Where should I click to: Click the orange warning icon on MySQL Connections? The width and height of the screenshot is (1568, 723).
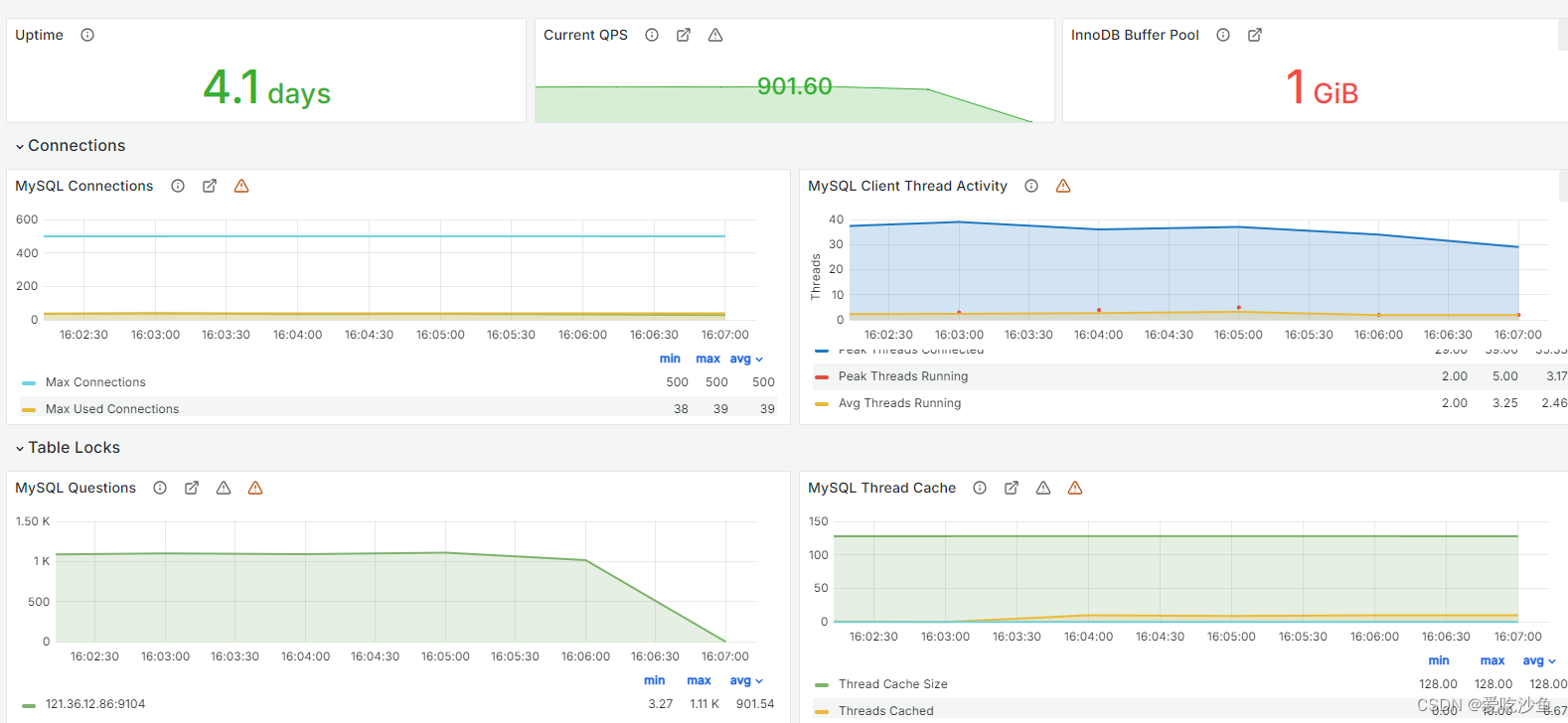tap(241, 186)
